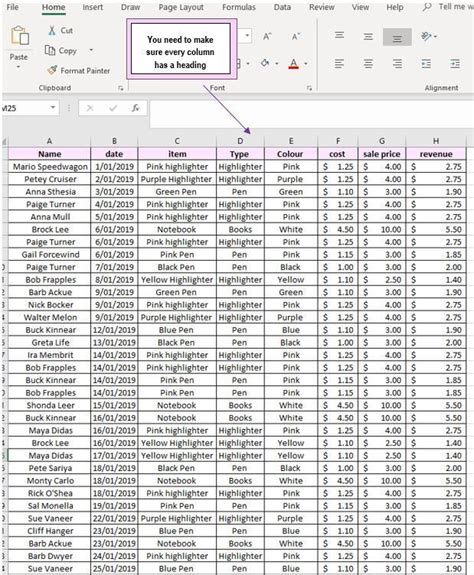This screenshot has width=474, height=575.
Task: Click the Decrease Indent icon
Action: point(426,64)
